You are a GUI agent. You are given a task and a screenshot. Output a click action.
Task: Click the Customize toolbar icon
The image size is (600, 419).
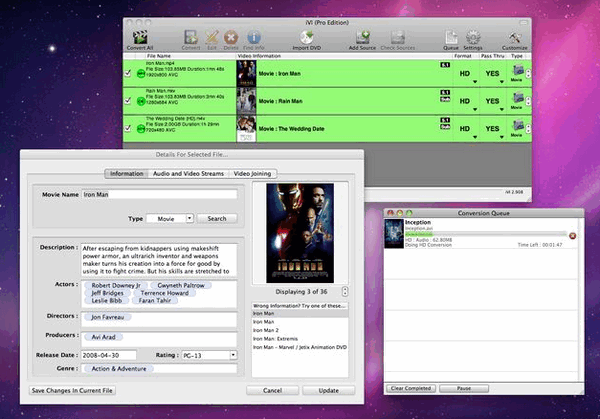click(x=514, y=37)
